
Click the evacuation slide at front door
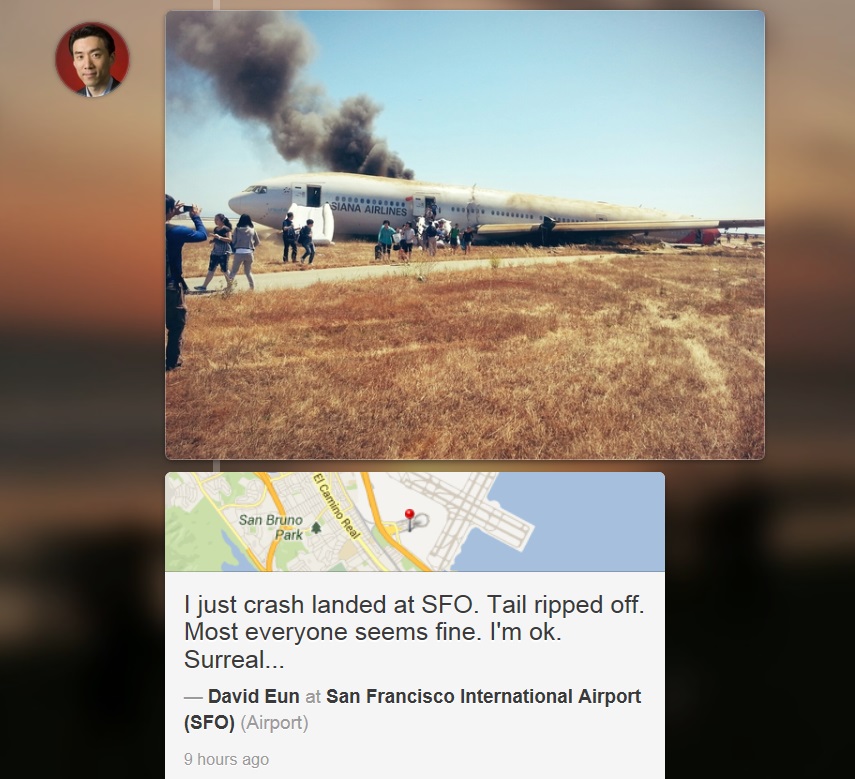[314, 222]
